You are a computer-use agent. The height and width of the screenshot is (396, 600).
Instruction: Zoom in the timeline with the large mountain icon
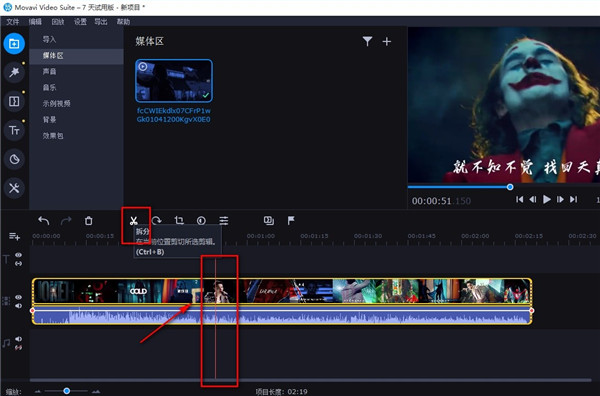[96, 391]
